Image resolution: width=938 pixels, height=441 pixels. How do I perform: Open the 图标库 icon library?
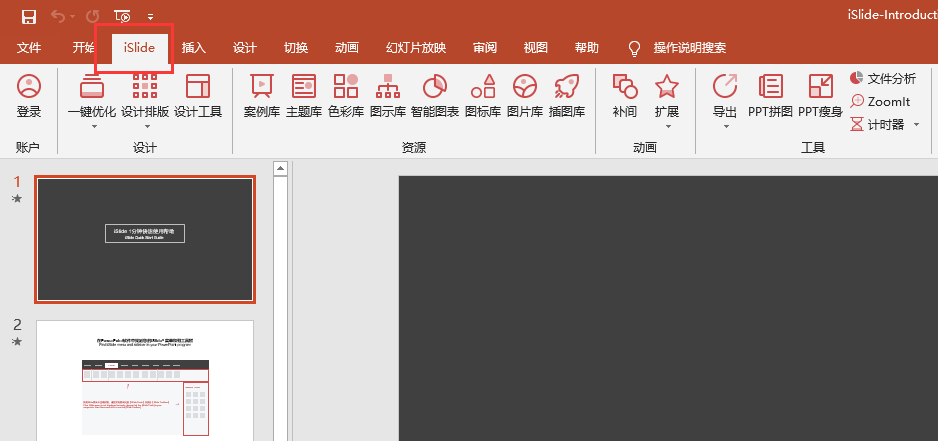coord(482,95)
